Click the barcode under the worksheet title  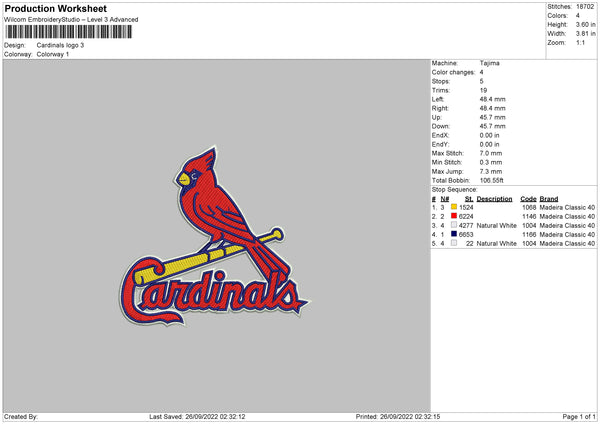pyautogui.click(x=69, y=32)
